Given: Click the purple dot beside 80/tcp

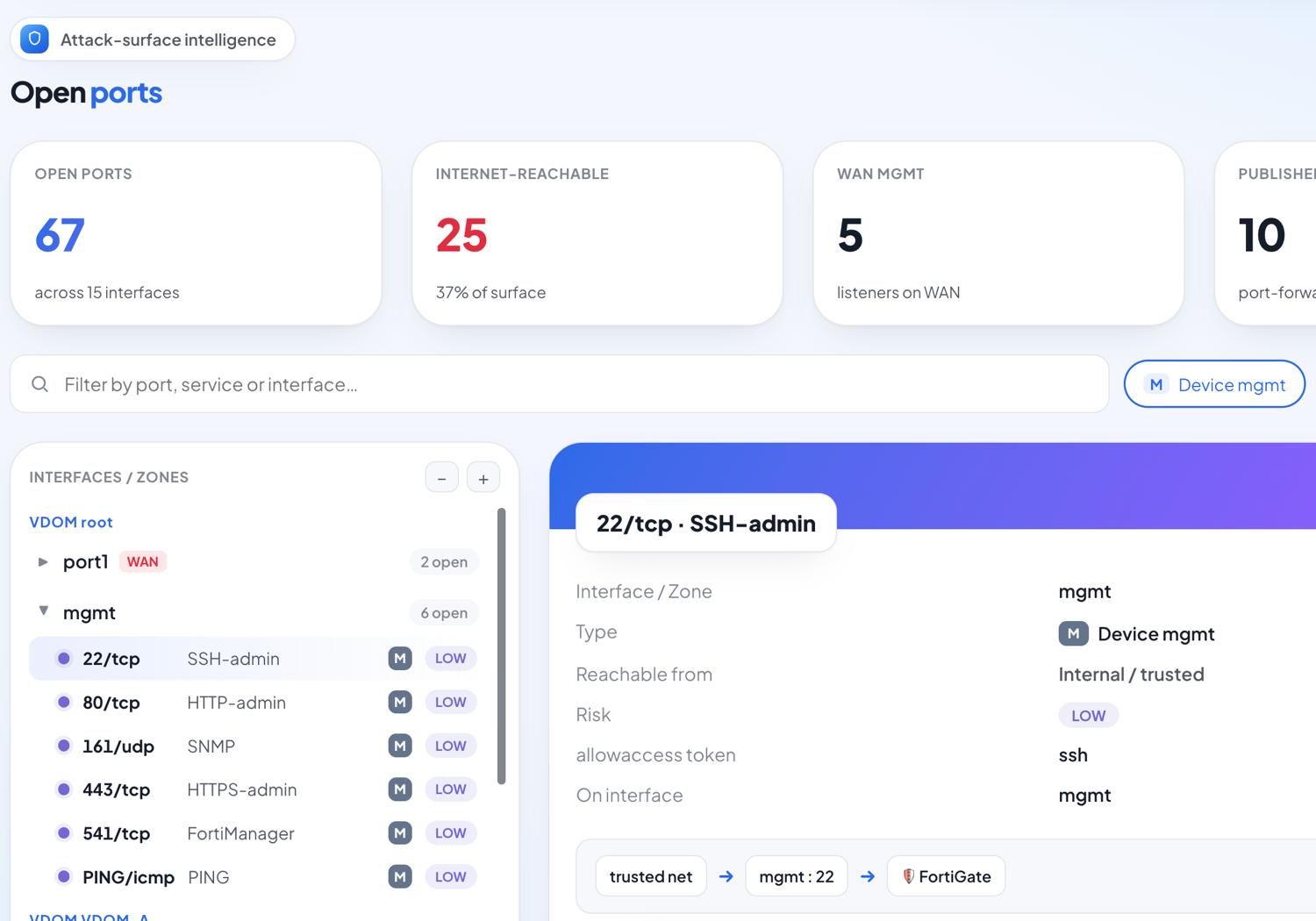Looking at the screenshot, I should (63, 703).
